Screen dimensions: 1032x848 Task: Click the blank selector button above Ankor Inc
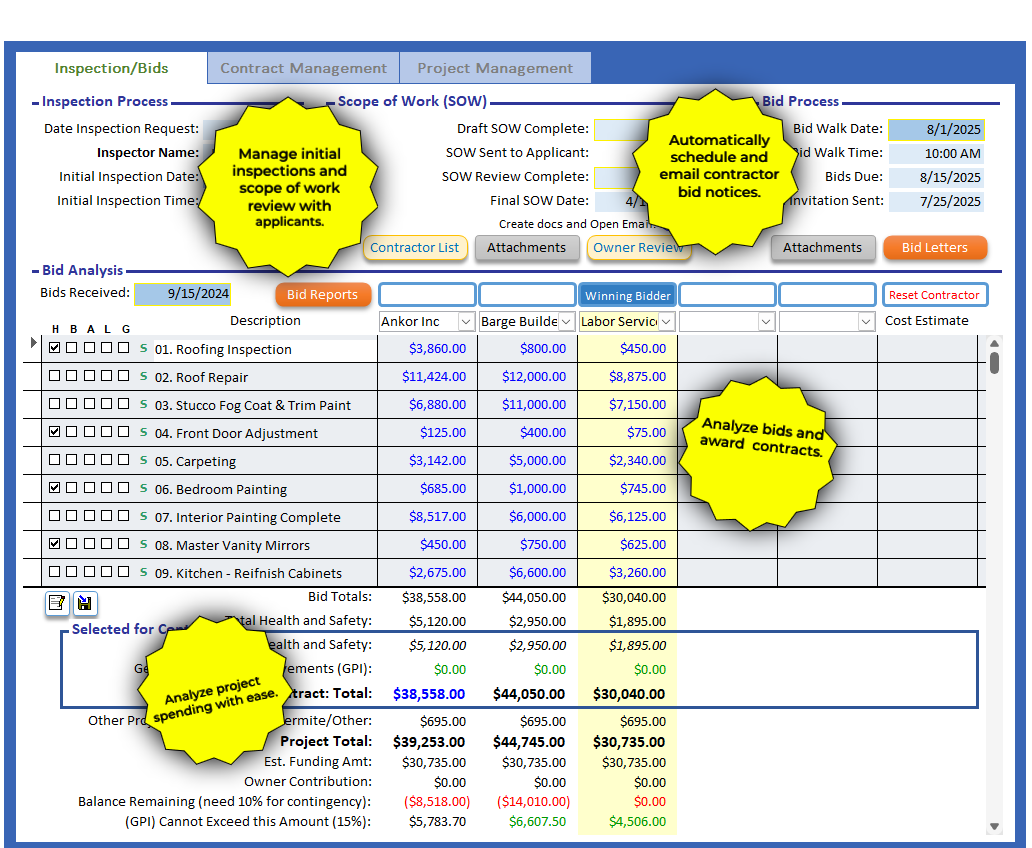(427, 295)
